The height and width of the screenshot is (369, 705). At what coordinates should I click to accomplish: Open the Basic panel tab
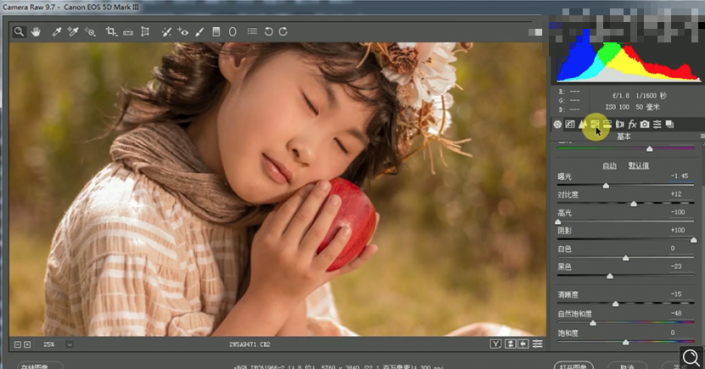[x=558, y=124]
